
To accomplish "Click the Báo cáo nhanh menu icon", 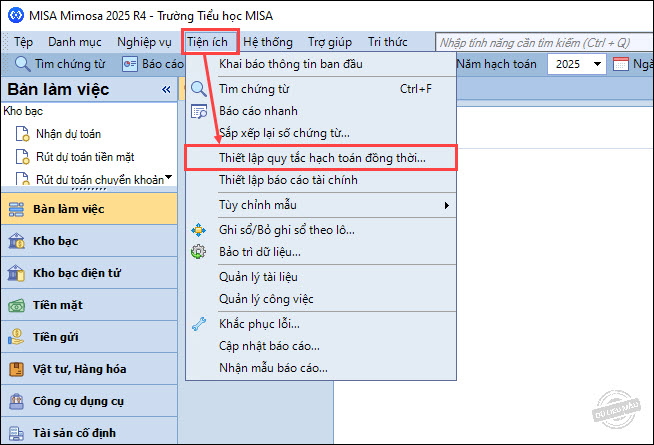I will tap(199, 111).
